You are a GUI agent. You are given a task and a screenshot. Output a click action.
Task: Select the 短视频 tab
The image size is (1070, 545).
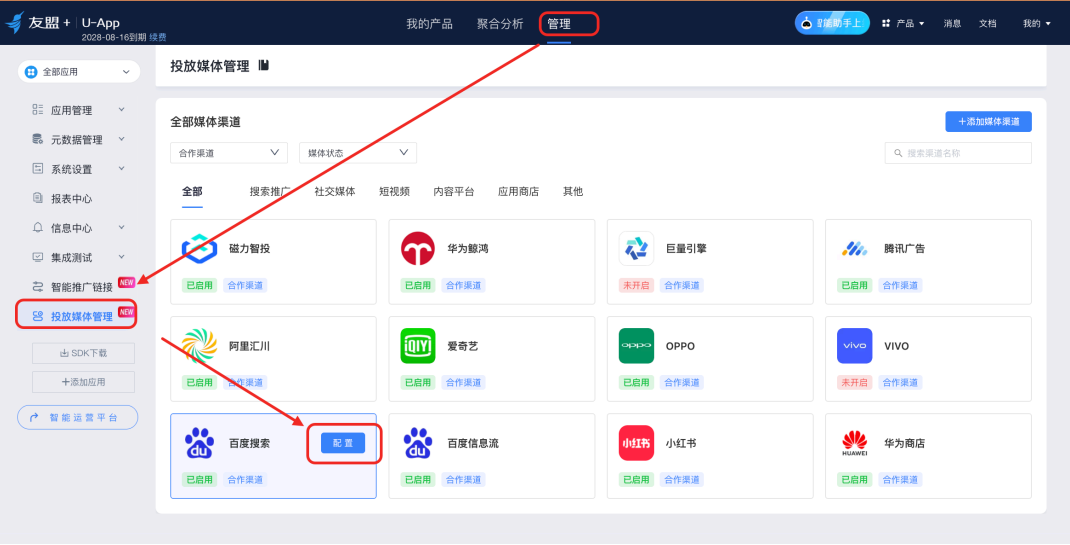pos(394,192)
